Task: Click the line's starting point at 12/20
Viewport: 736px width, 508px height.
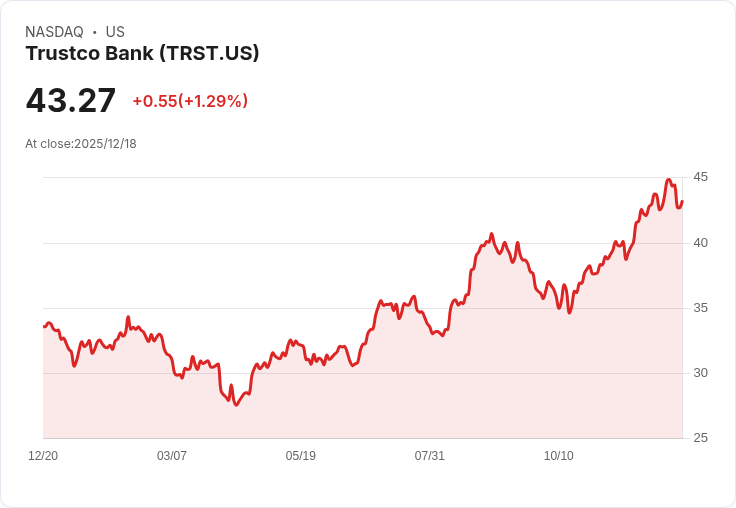Action: pyautogui.click(x=44, y=326)
